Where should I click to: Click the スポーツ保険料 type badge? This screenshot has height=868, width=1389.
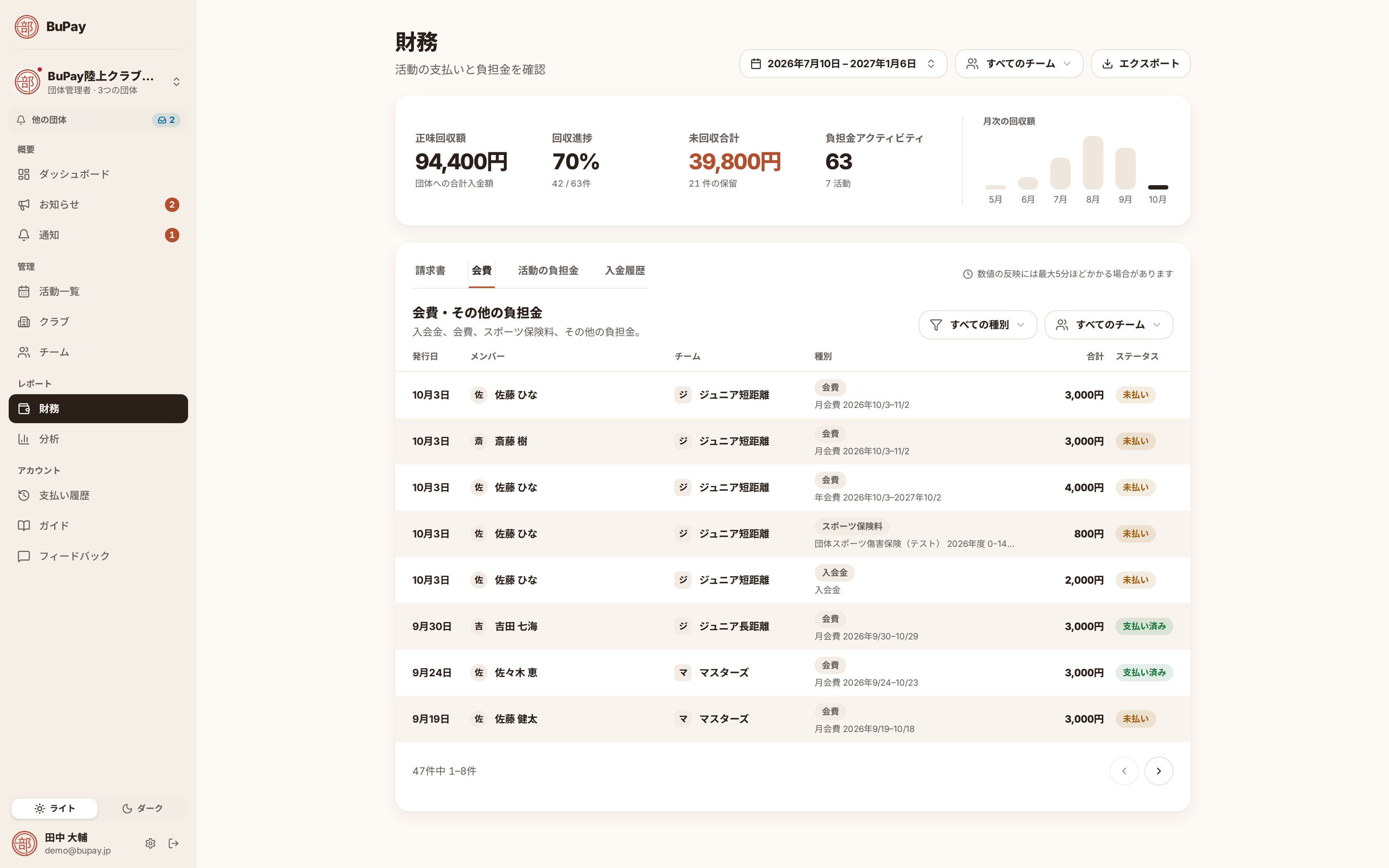coord(852,527)
